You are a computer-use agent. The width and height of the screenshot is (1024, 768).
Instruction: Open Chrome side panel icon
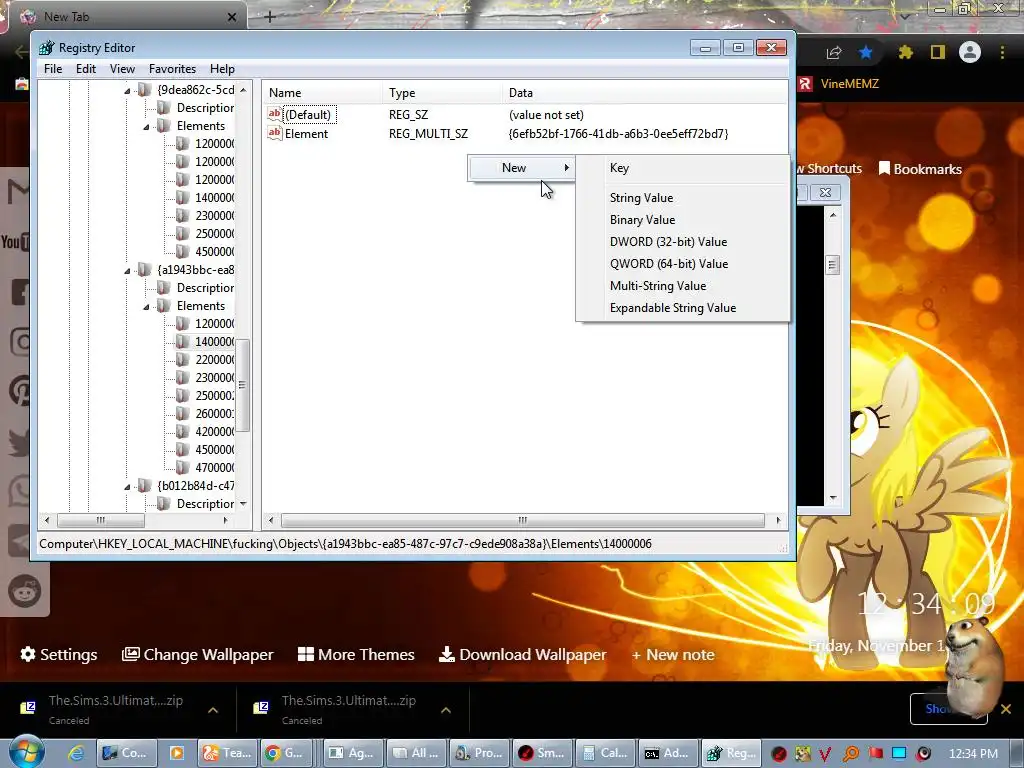(938, 52)
